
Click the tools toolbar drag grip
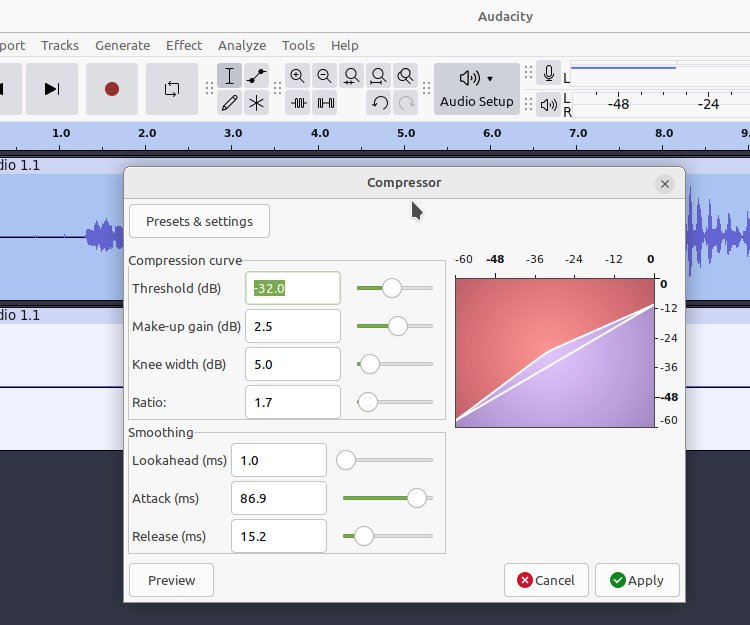(x=209, y=88)
